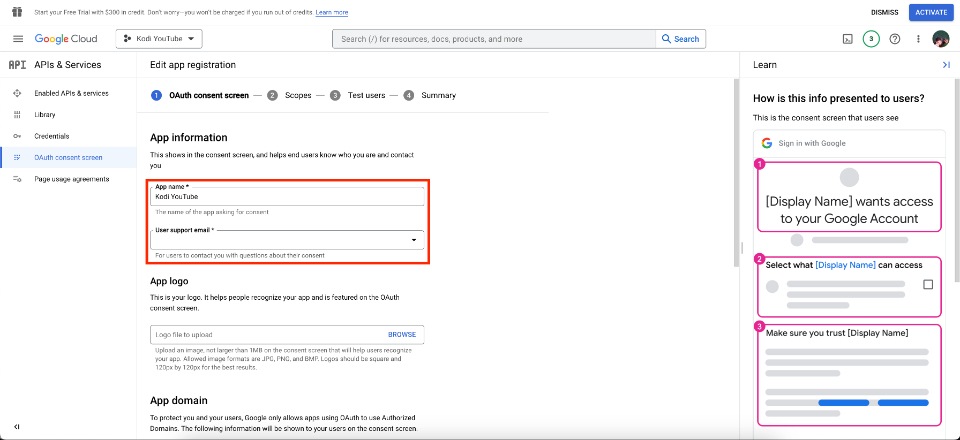Click into the App name field
The image size is (960, 440).
[x=287, y=196]
